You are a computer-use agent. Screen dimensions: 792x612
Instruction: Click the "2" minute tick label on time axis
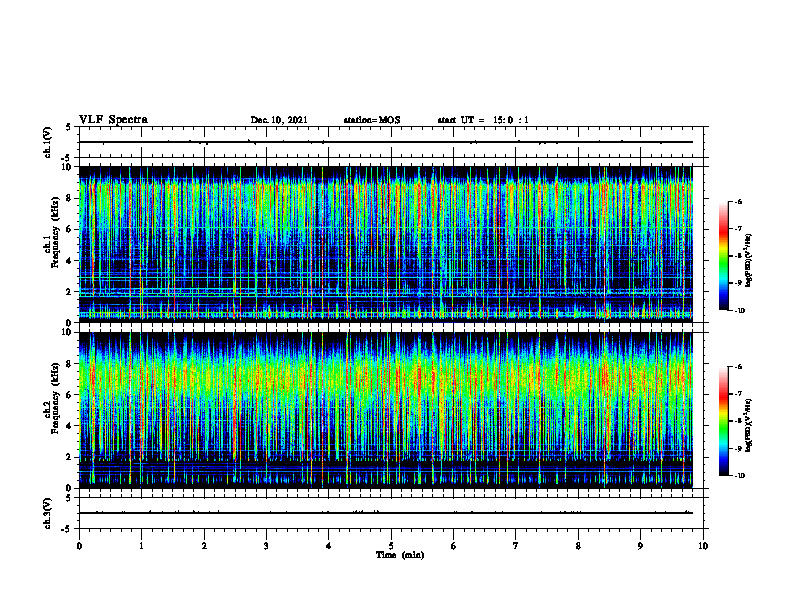(204, 546)
